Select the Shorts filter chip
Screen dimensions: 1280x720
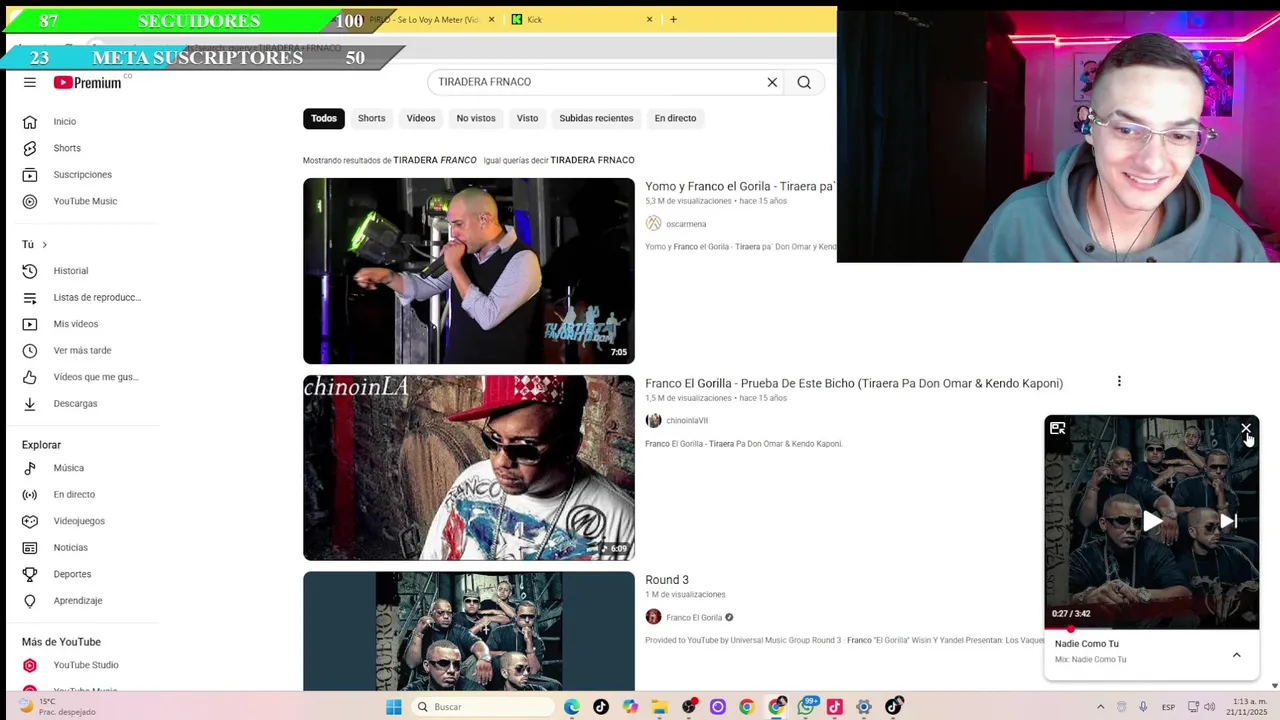[x=371, y=118]
